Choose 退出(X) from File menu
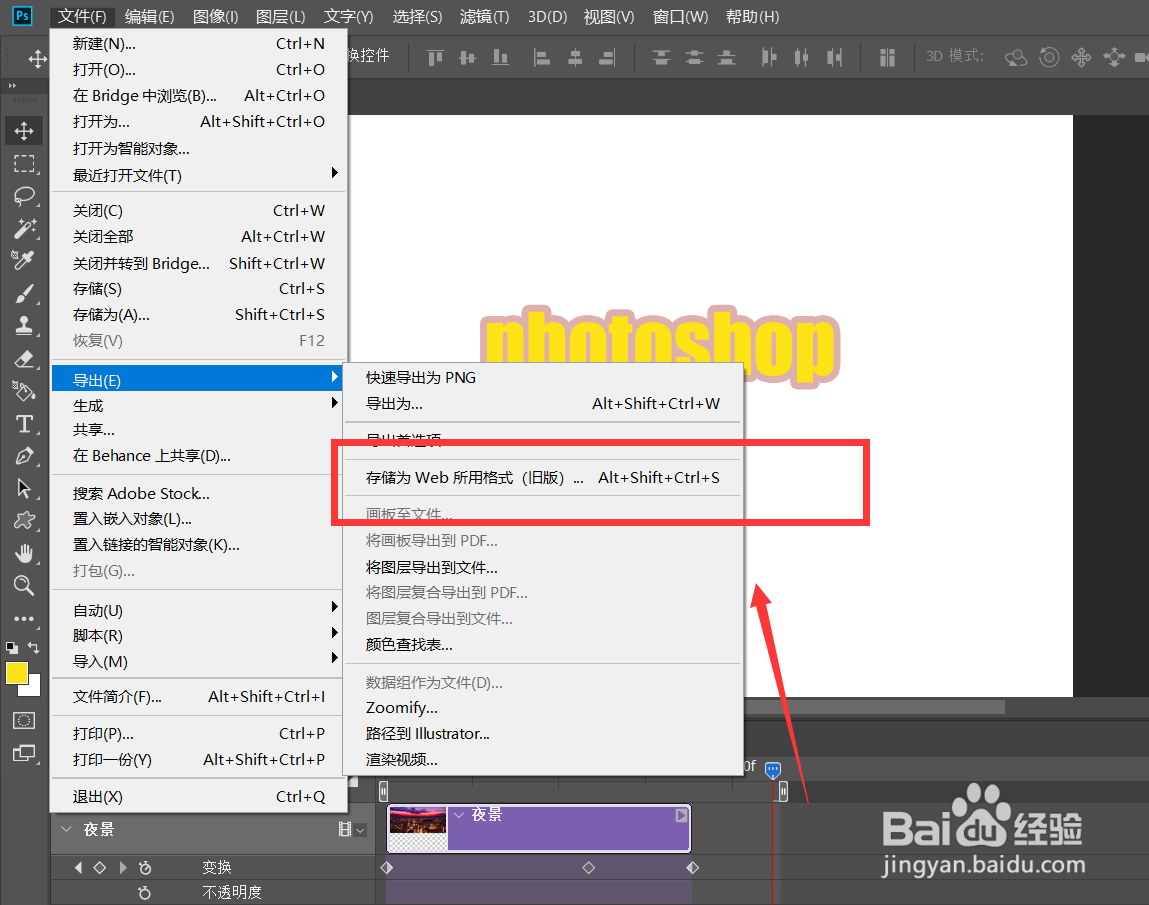Viewport: 1149px width, 905px height. (x=199, y=797)
